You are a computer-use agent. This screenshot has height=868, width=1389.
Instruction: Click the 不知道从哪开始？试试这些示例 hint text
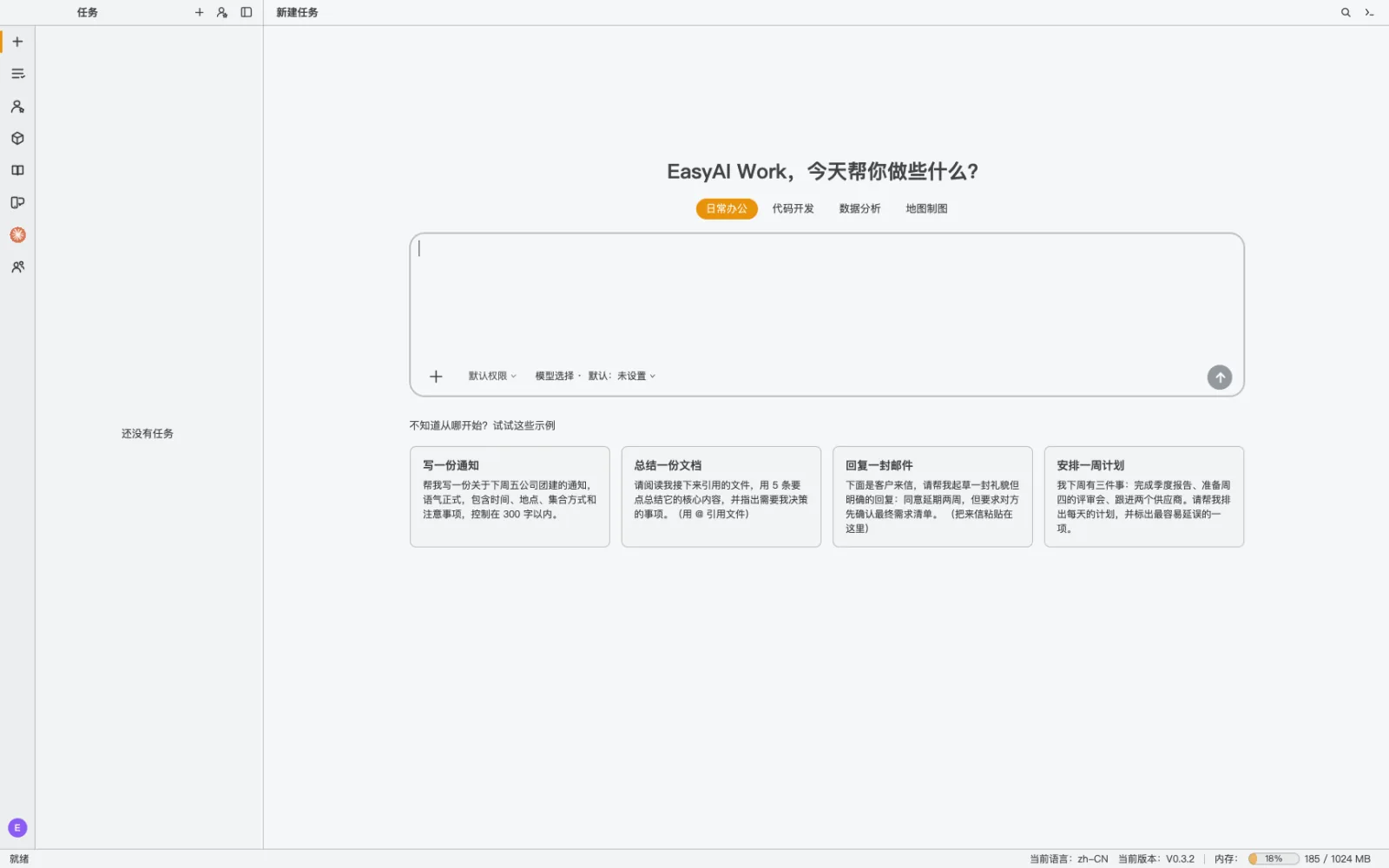point(482,425)
